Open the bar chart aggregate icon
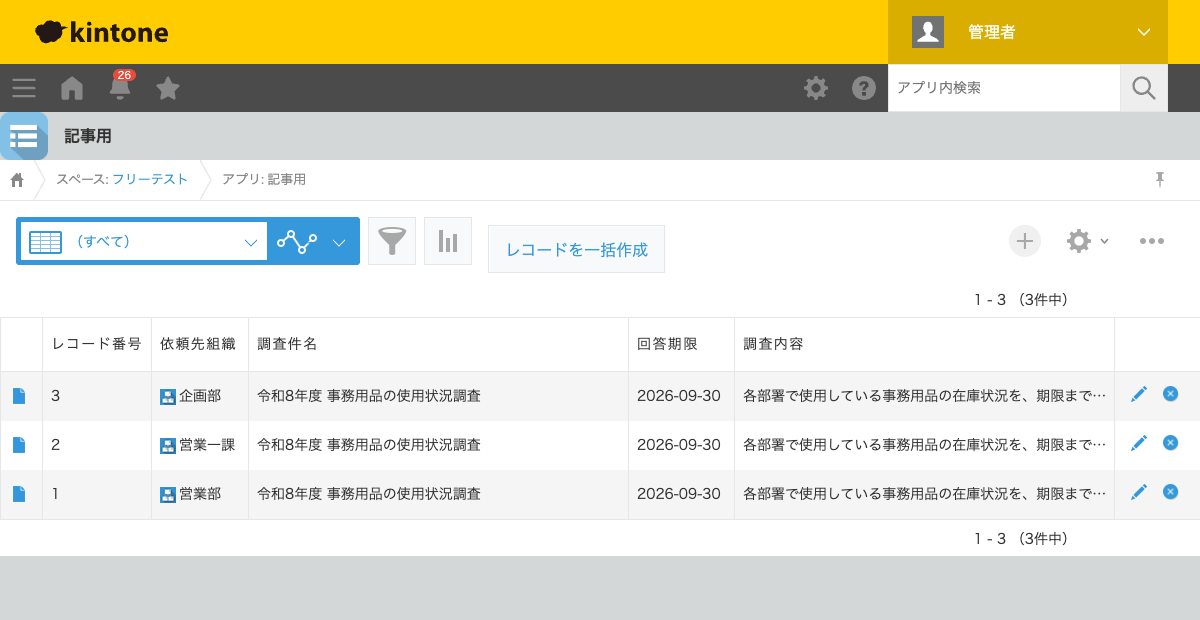Screen dimensions: 1200x620 pyautogui.click(x=448, y=241)
